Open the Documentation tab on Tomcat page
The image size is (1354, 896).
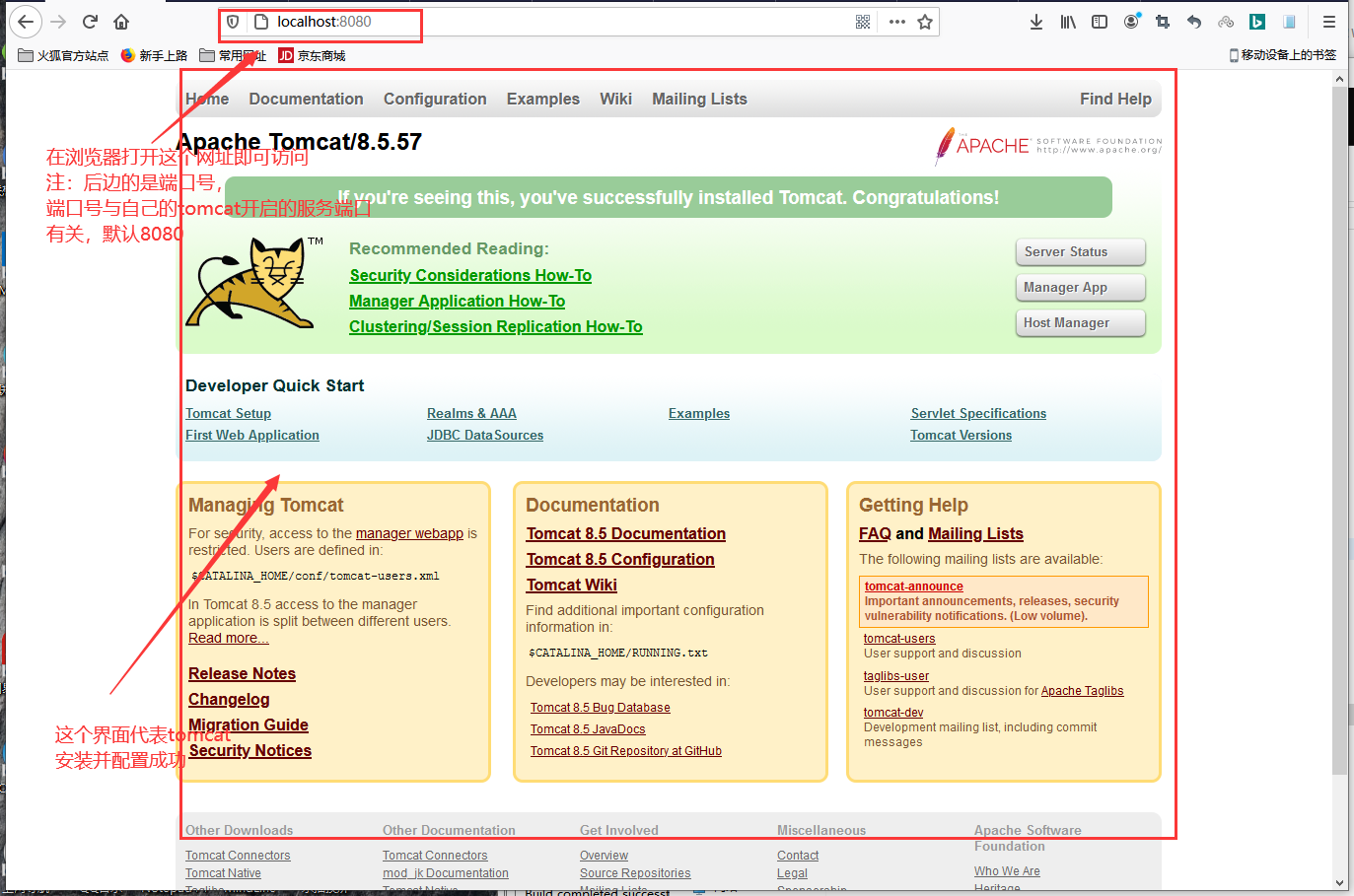[x=306, y=99]
